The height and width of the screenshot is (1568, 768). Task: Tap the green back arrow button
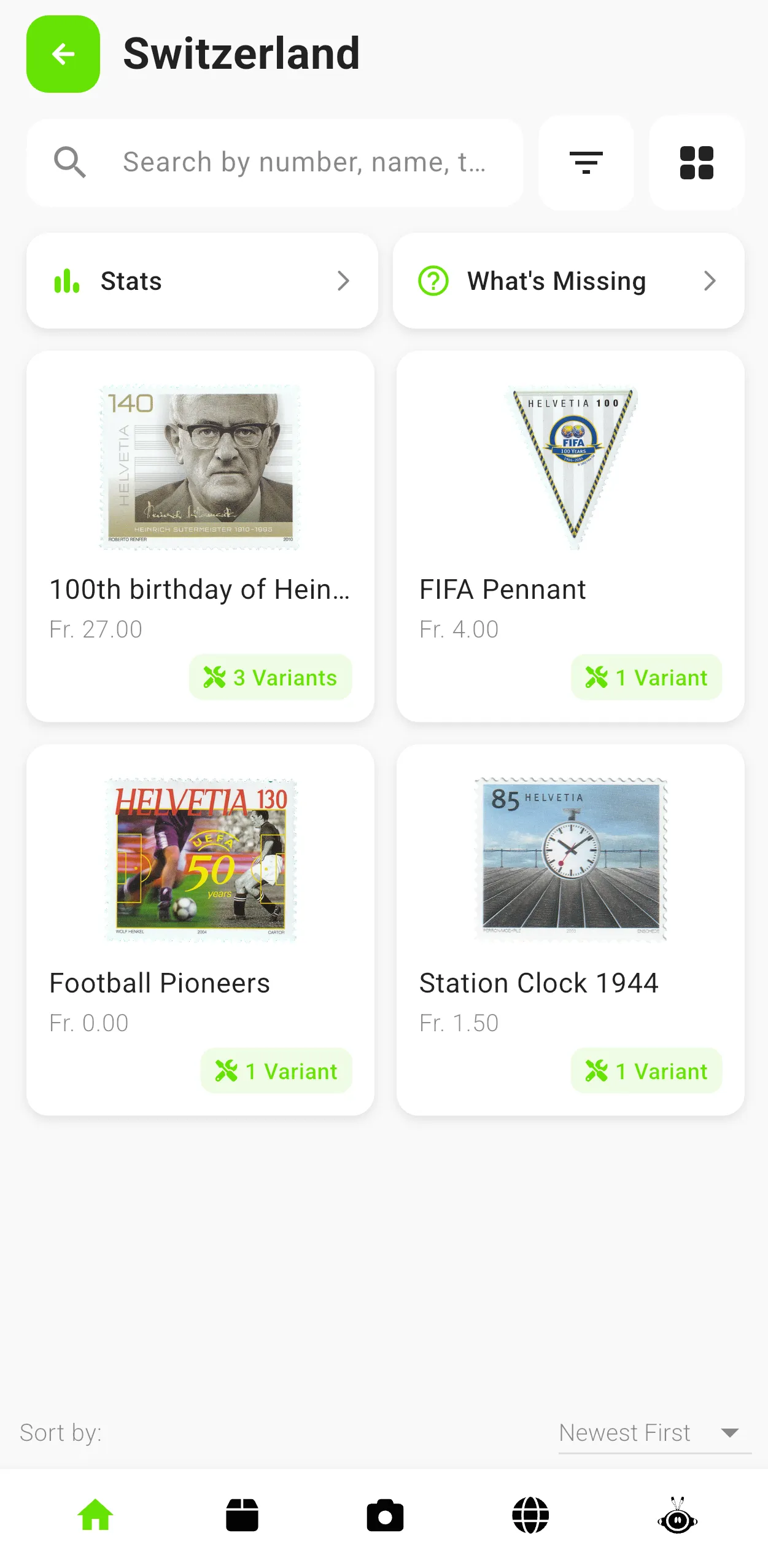click(x=63, y=54)
